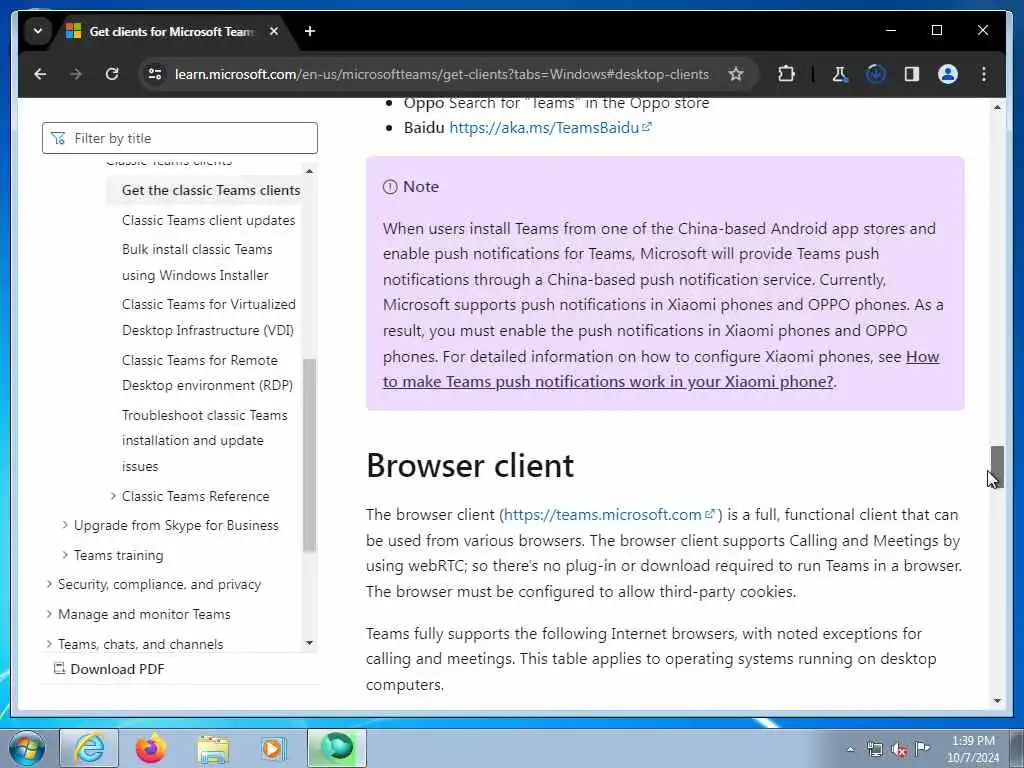Open a new browser tab
This screenshot has height=768, width=1024.
coord(310,31)
